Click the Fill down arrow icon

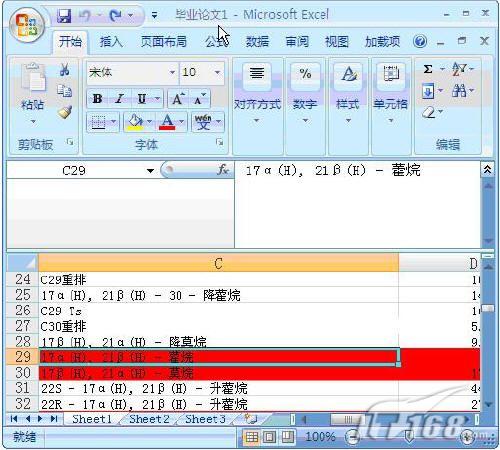(x=428, y=91)
